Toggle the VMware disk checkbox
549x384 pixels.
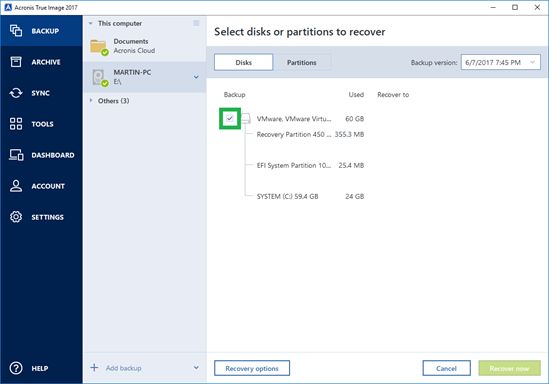tap(230, 118)
